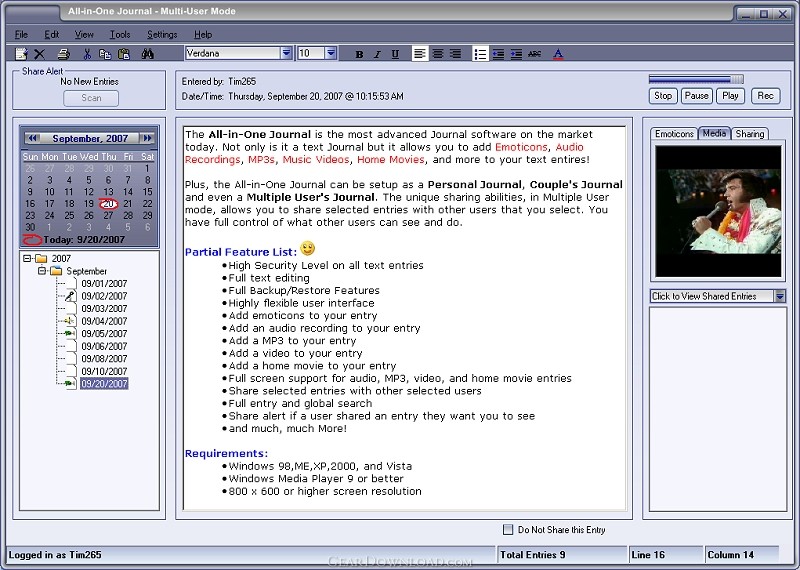Viewport: 800px width, 570px height.
Task: Click September, 2007 calendar title
Action: click(90, 138)
